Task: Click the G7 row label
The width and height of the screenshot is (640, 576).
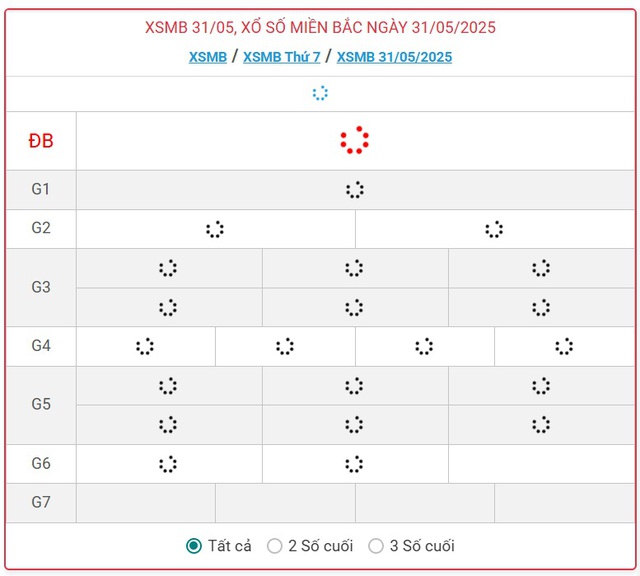Action: tap(41, 502)
